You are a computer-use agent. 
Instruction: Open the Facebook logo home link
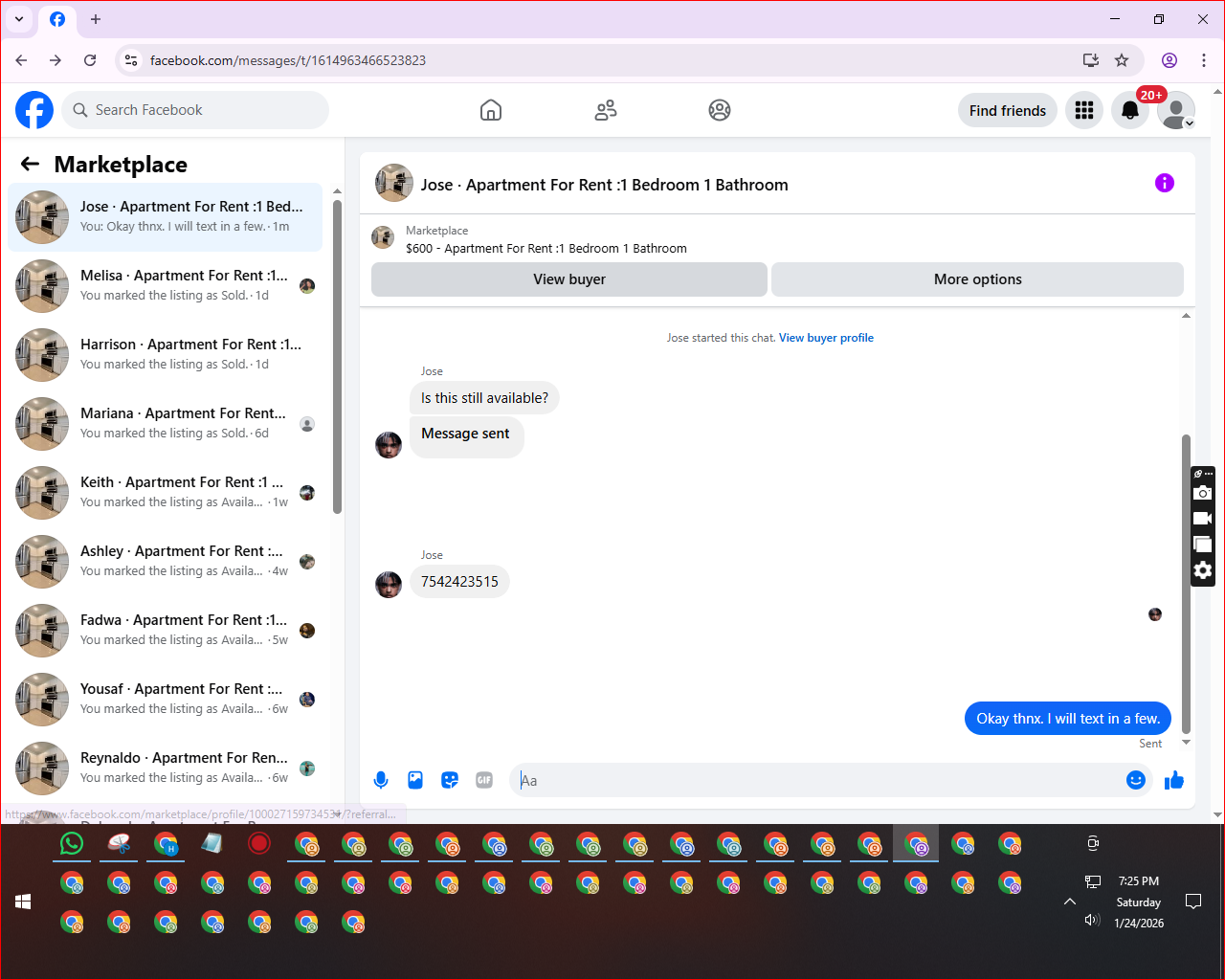click(34, 110)
